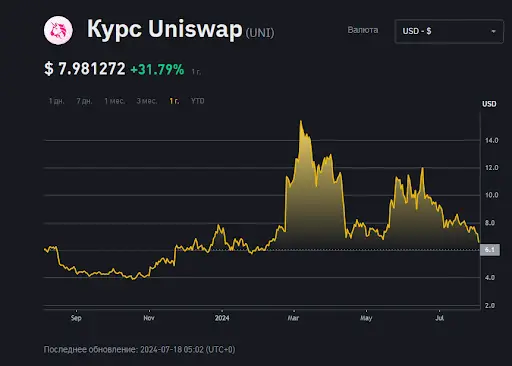Click the March price peak on chart

[301, 121]
